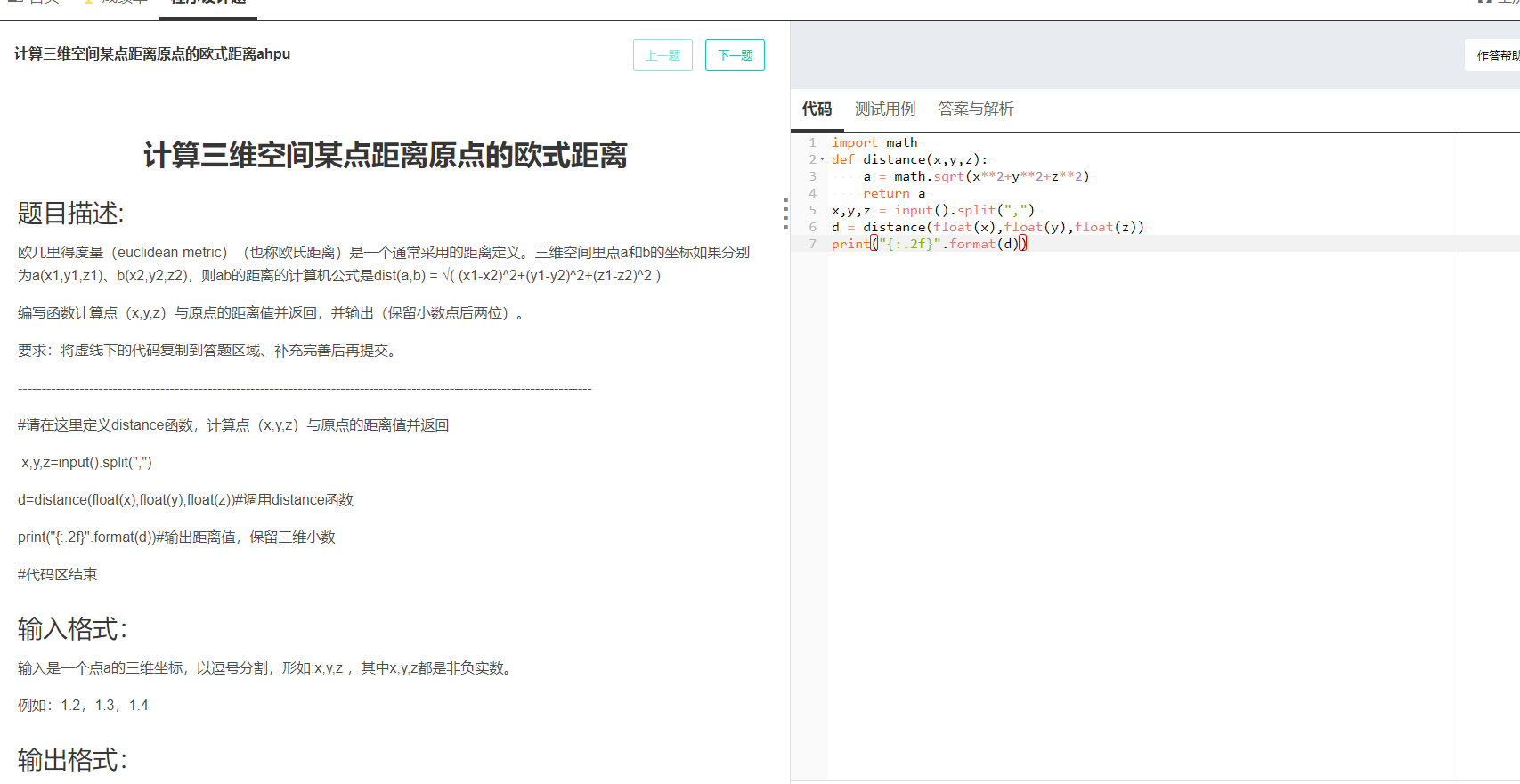The height and width of the screenshot is (784, 1520).
Task: Click the 题目描述 section heading
Action: [x=71, y=214]
